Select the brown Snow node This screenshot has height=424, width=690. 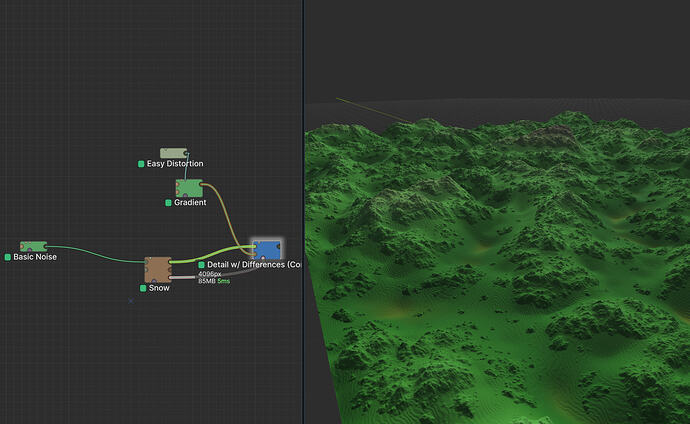pos(158,270)
